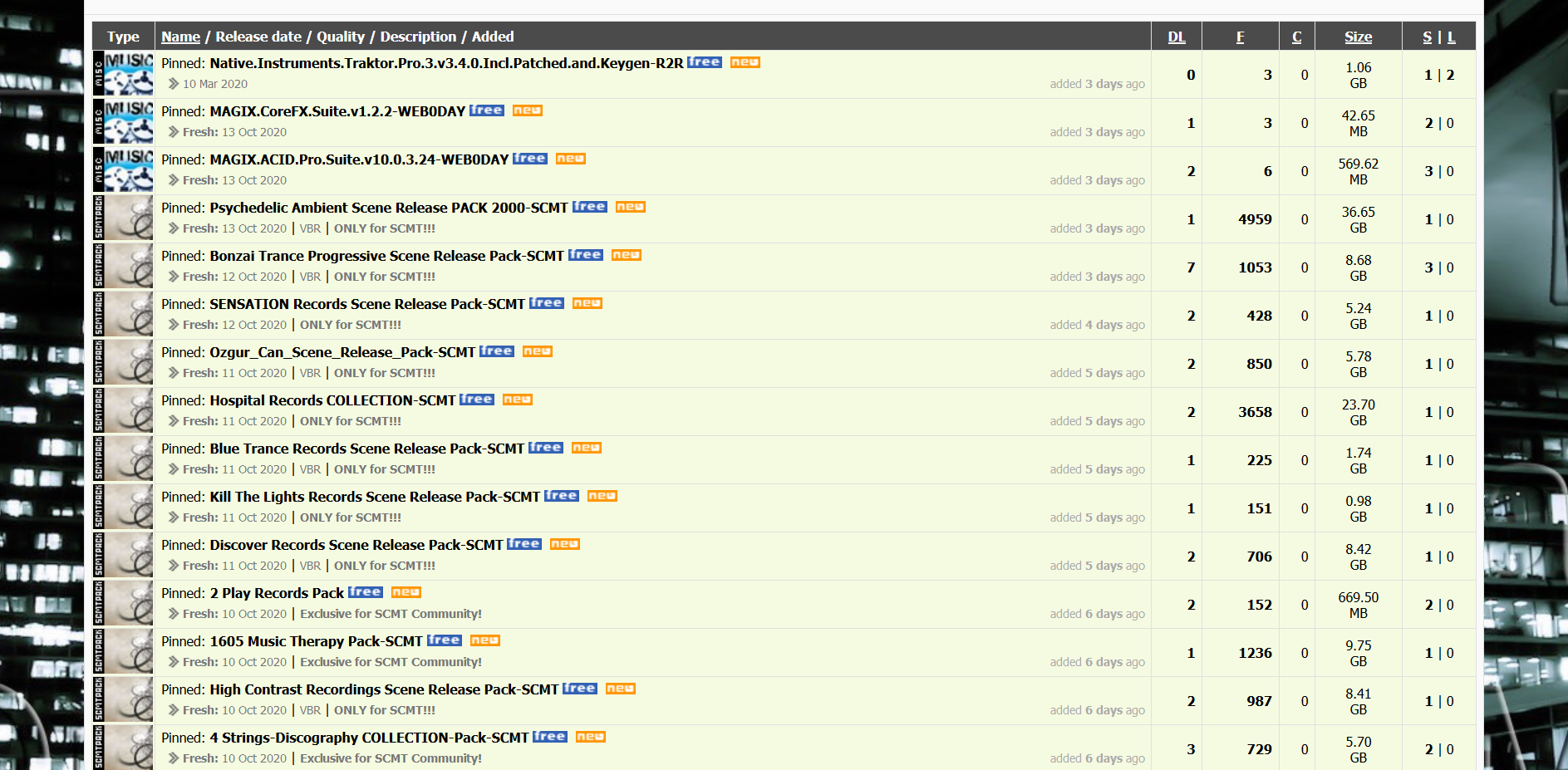Open Ozgur_Can_Scene_Release_Pack-SCMT link
The height and width of the screenshot is (770, 1568).
(x=342, y=352)
